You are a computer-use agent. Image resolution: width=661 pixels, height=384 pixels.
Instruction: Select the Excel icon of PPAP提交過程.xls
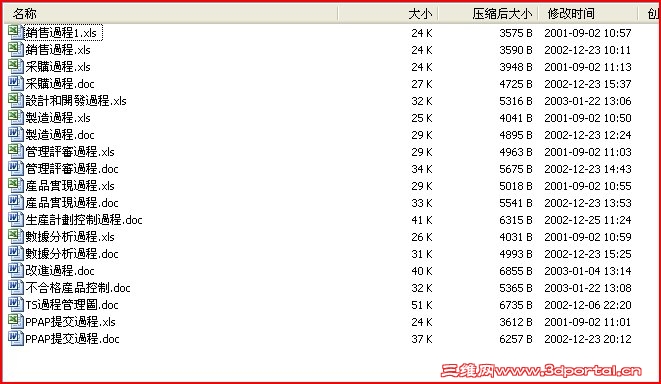coord(16,321)
